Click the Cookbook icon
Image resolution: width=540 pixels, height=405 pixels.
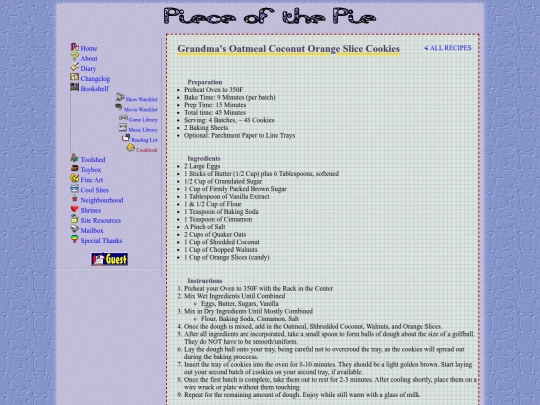(x=131, y=148)
